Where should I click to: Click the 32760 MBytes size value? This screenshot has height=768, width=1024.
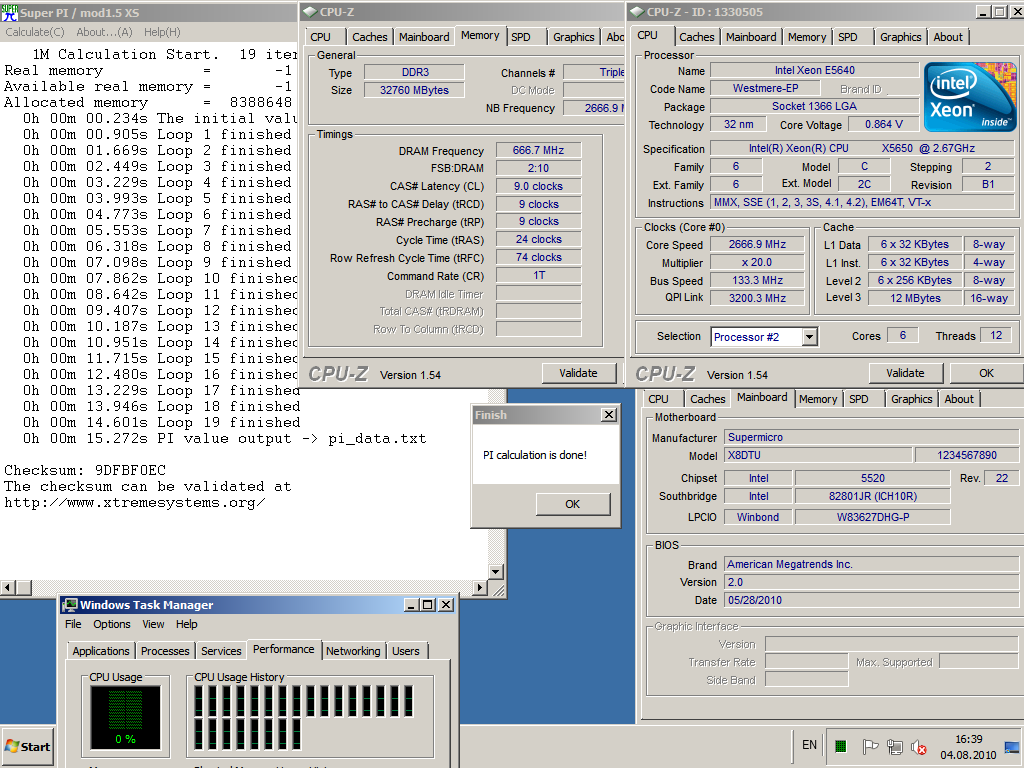point(415,90)
